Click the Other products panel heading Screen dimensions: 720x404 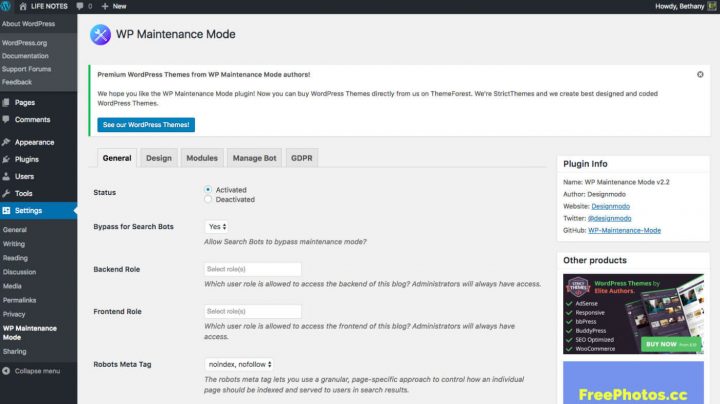[595, 260]
